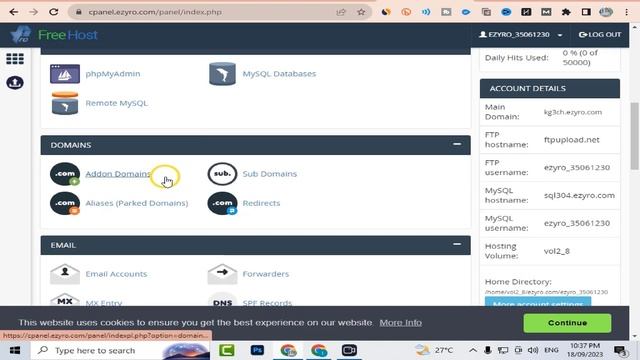Open Photoshop from the taskbar
The width and height of the screenshot is (640, 360).
click(258, 350)
